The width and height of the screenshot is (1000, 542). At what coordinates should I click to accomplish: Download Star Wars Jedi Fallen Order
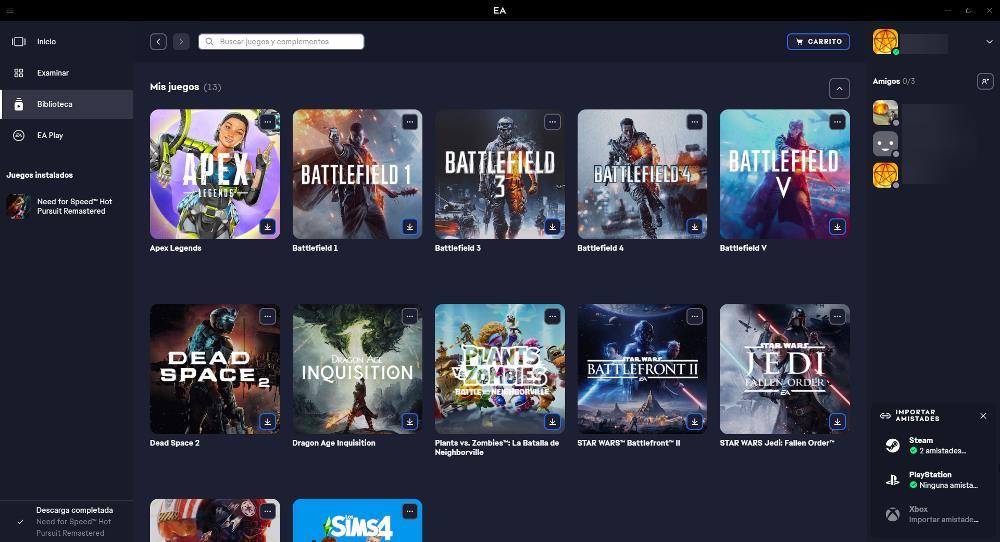coord(837,421)
